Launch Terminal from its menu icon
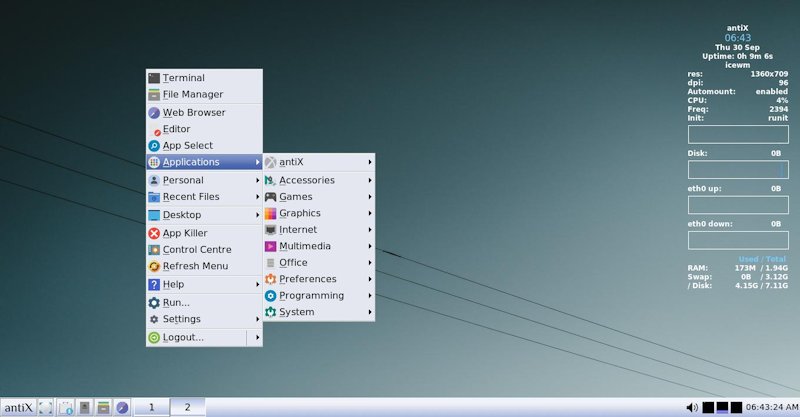This screenshot has width=800, height=417. pyautogui.click(x=154, y=78)
